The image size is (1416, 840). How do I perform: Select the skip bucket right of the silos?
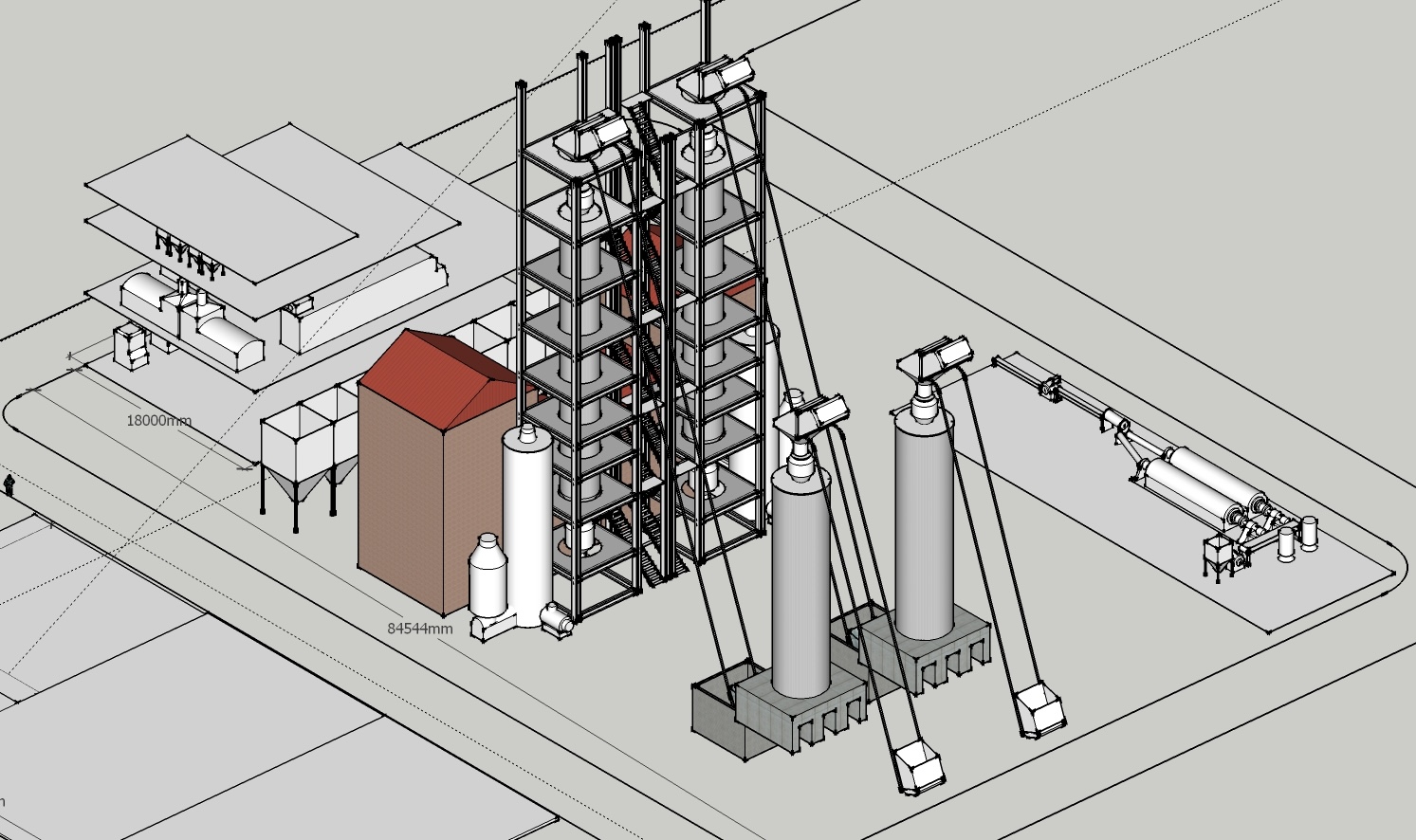point(1040,711)
